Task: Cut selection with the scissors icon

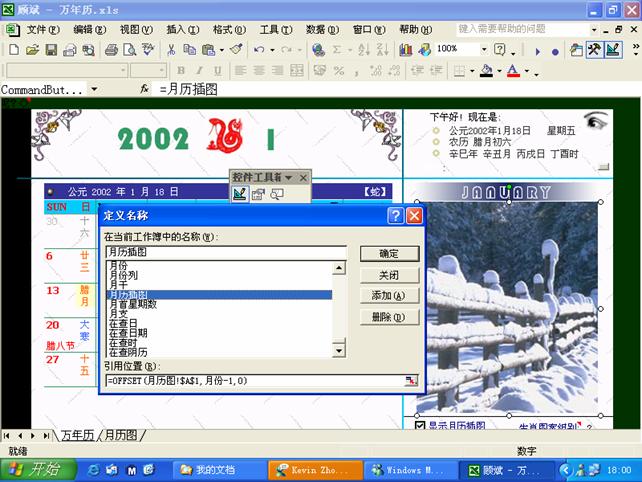Action: 171,50
